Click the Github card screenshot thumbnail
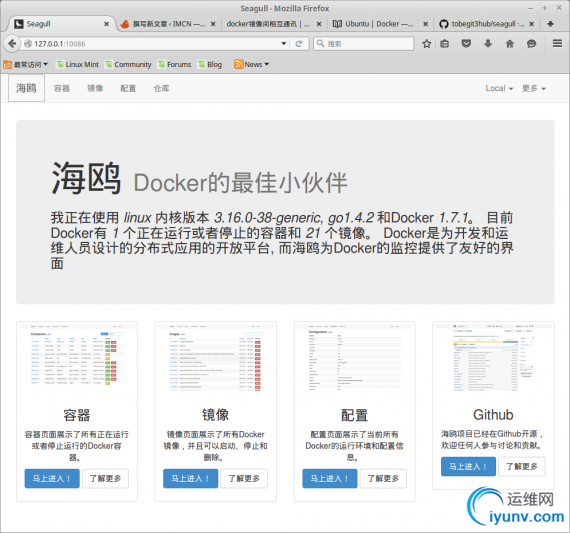 click(493, 358)
